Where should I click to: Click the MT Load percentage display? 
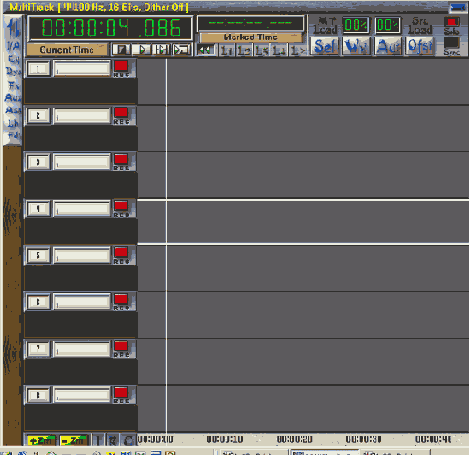point(356,25)
